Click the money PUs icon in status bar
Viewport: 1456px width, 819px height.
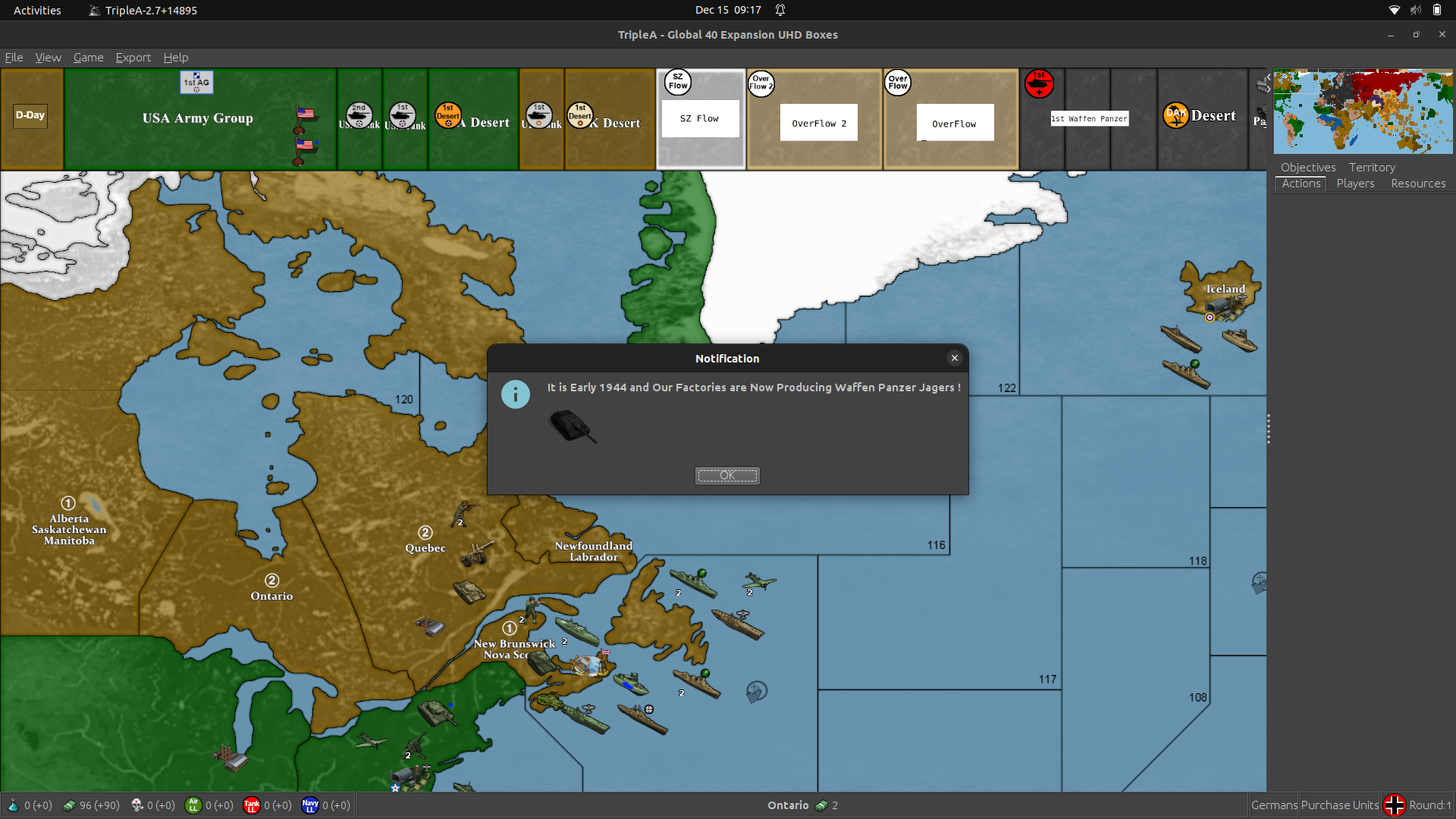coord(68,805)
